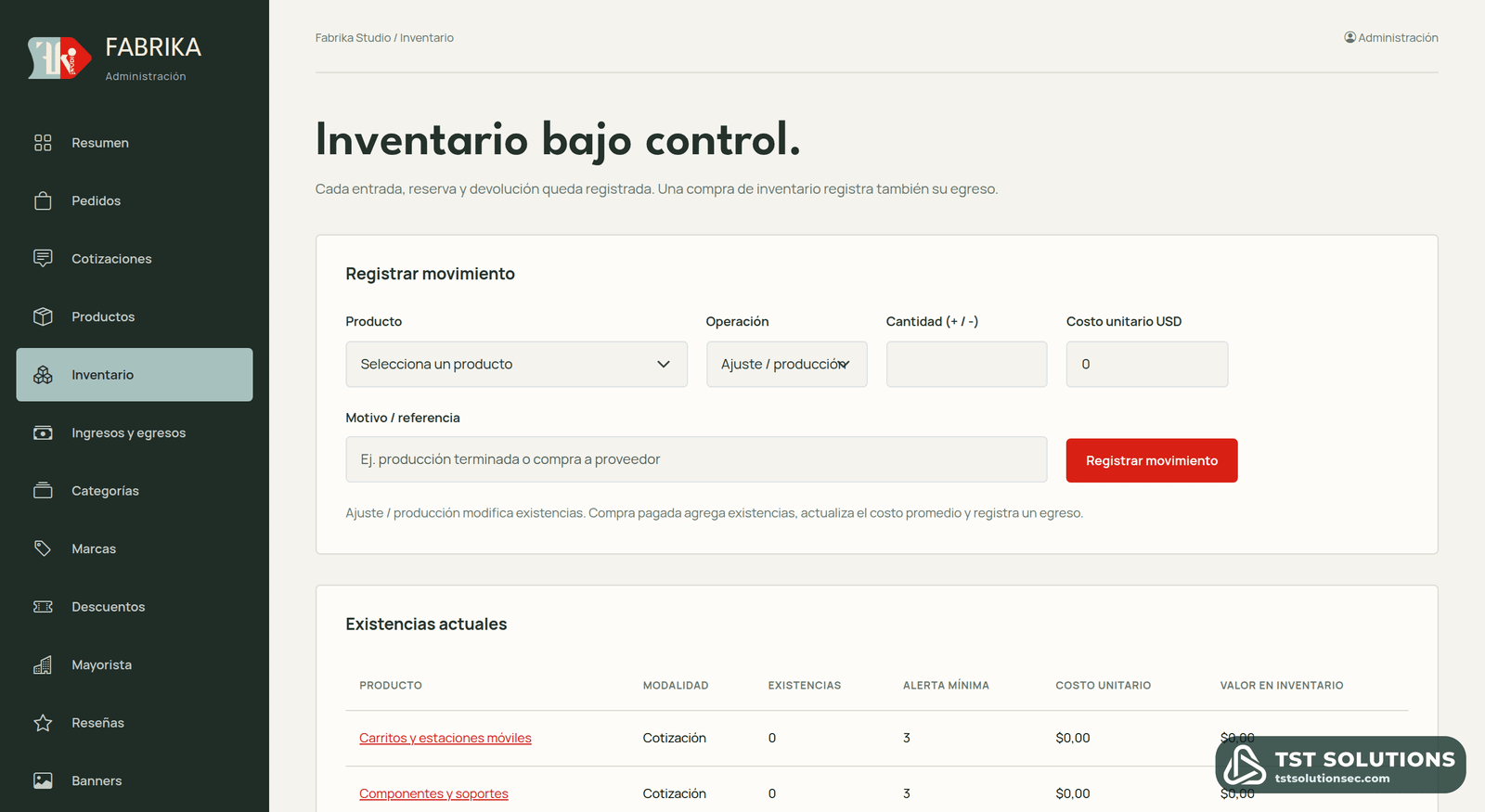Open the 'Componentes y soportes' link
Viewport: 1485px width, 812px height.
tap(433, 793)
